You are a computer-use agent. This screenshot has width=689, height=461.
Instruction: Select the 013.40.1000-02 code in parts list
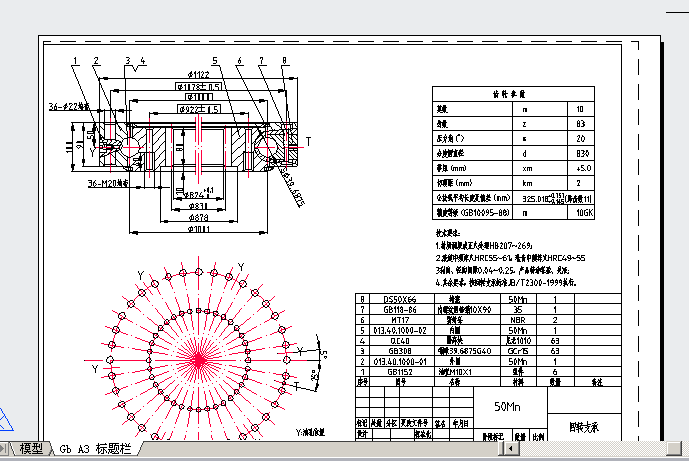(x=399, y=330)
